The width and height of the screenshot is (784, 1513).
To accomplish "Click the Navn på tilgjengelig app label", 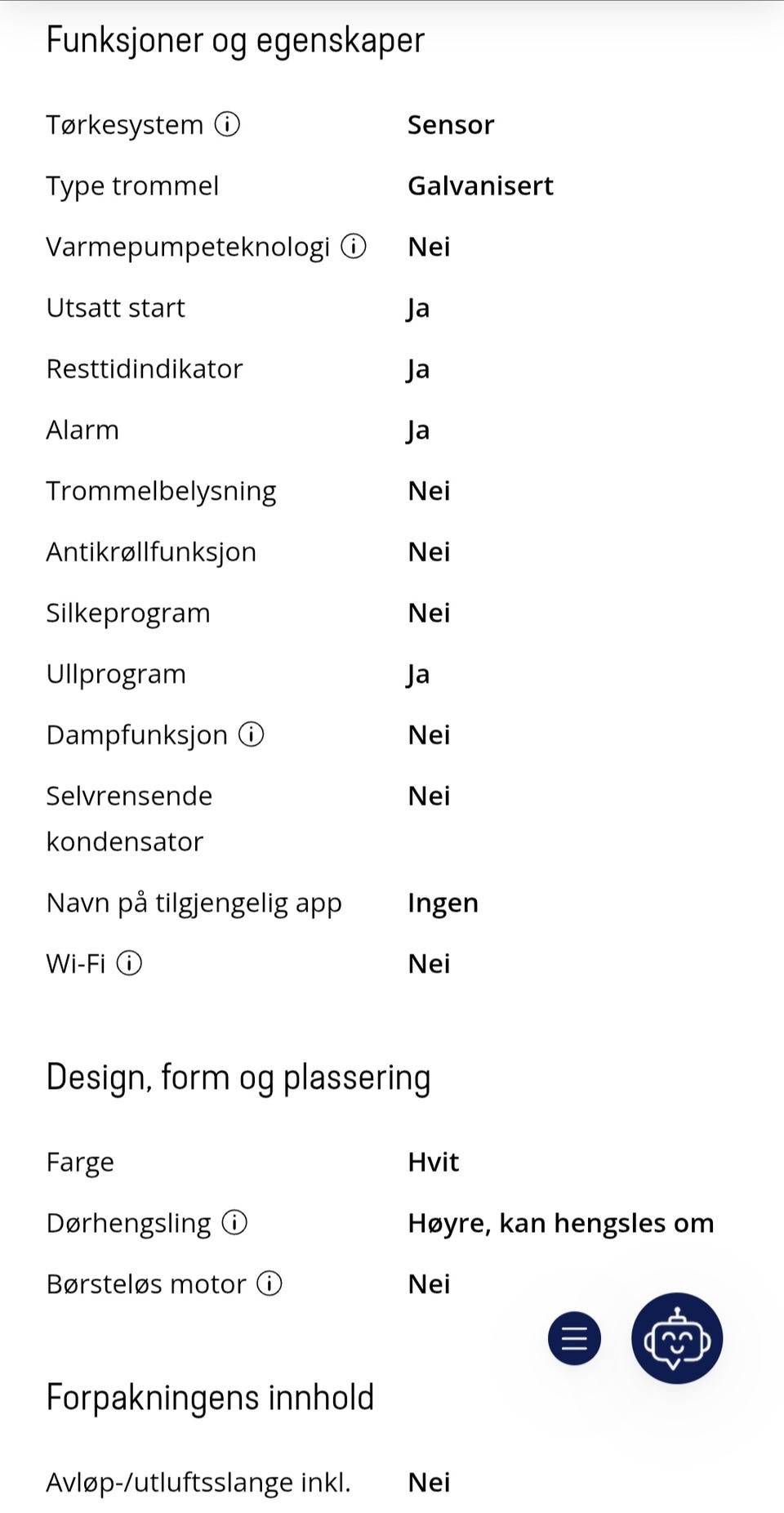I will pos(194,903).
